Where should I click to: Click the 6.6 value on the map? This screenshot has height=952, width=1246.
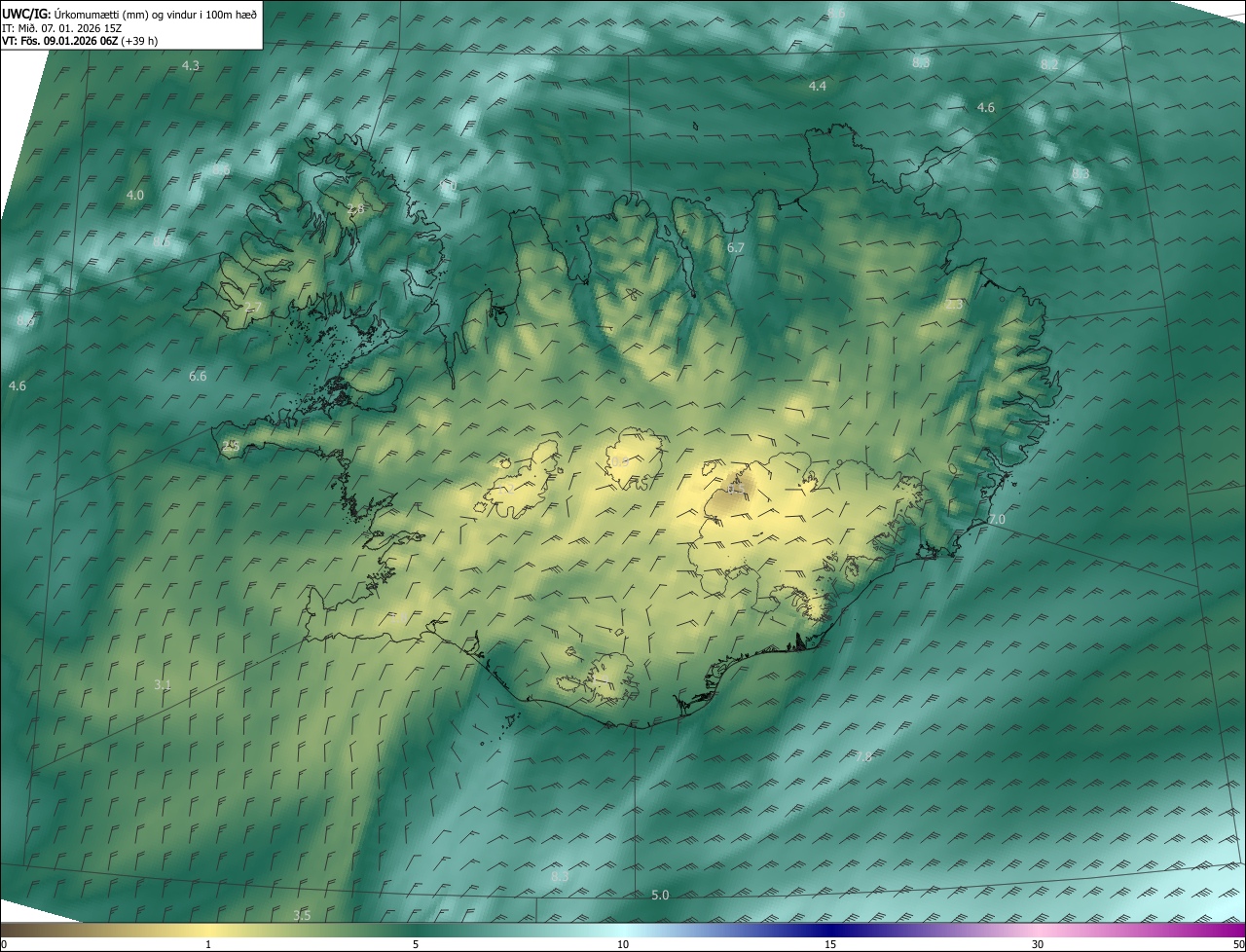[198, 377]
